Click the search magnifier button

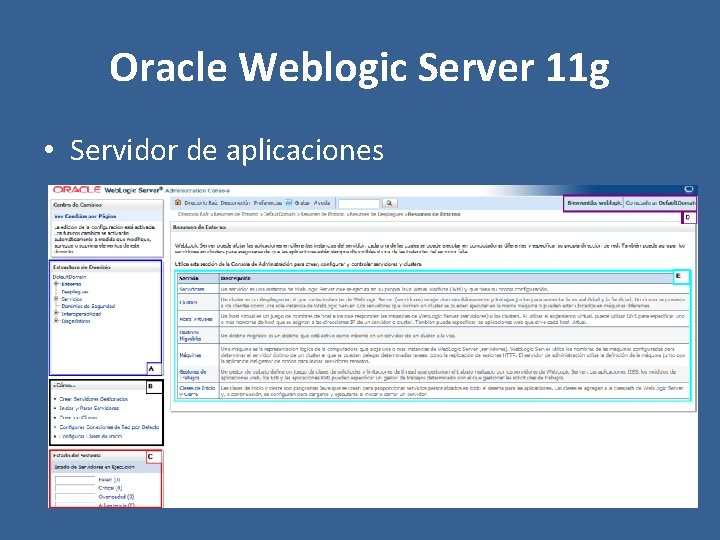coord(389,203)
